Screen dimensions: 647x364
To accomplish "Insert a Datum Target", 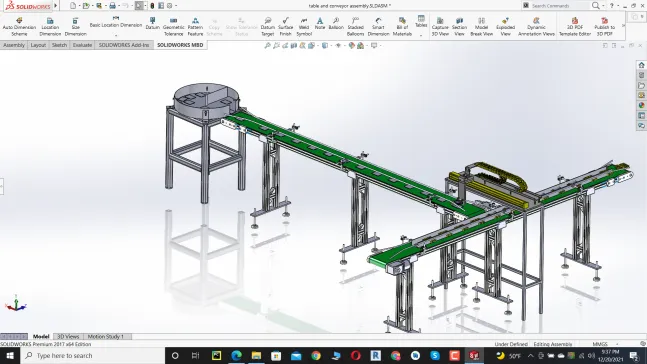I will click(x=267, y=27).
